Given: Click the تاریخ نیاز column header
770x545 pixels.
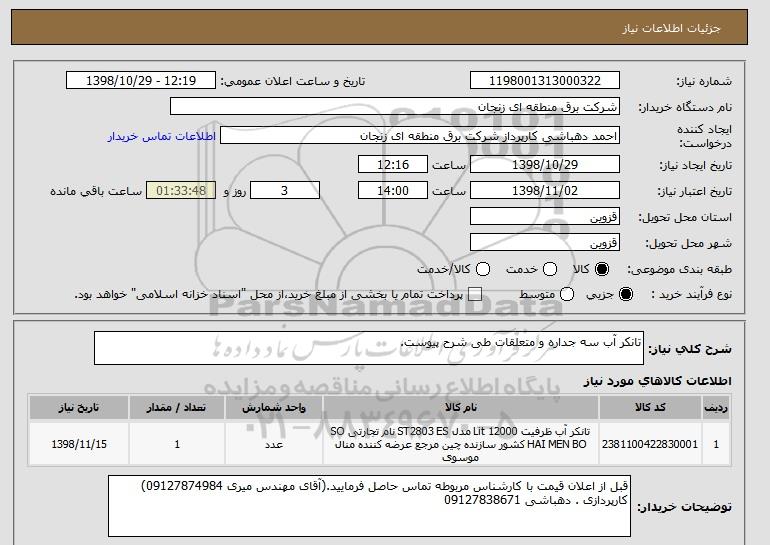Looking at the screenshot, I should (79, 408).
